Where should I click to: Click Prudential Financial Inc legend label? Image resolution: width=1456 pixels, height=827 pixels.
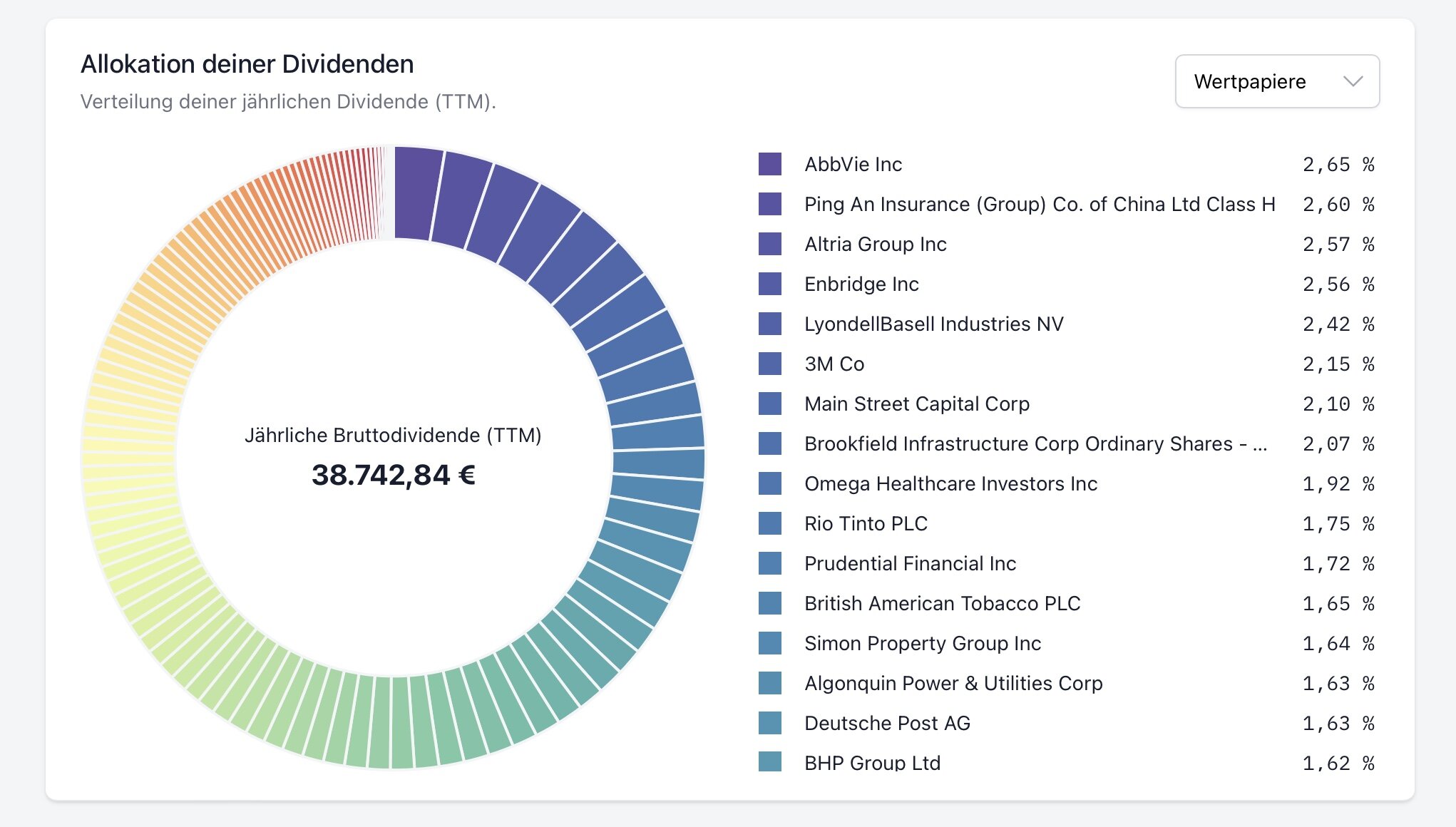[910, 563]
